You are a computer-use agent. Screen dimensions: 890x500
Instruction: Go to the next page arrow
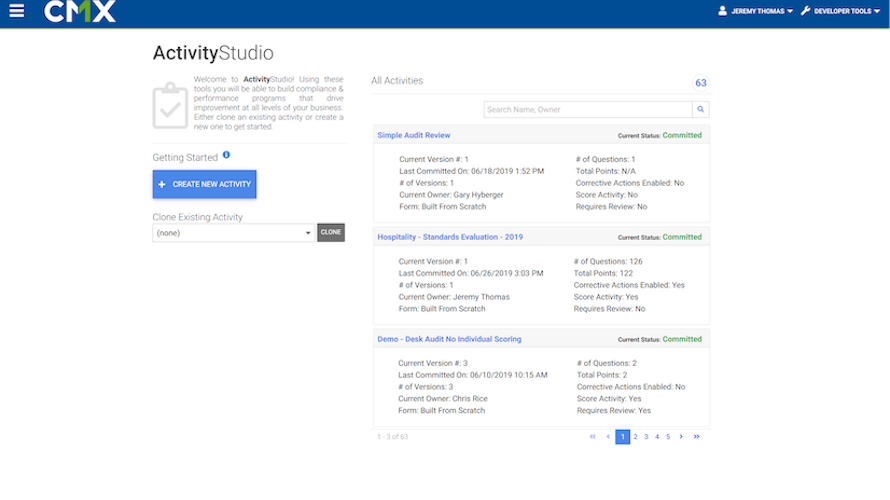(681, 437)
